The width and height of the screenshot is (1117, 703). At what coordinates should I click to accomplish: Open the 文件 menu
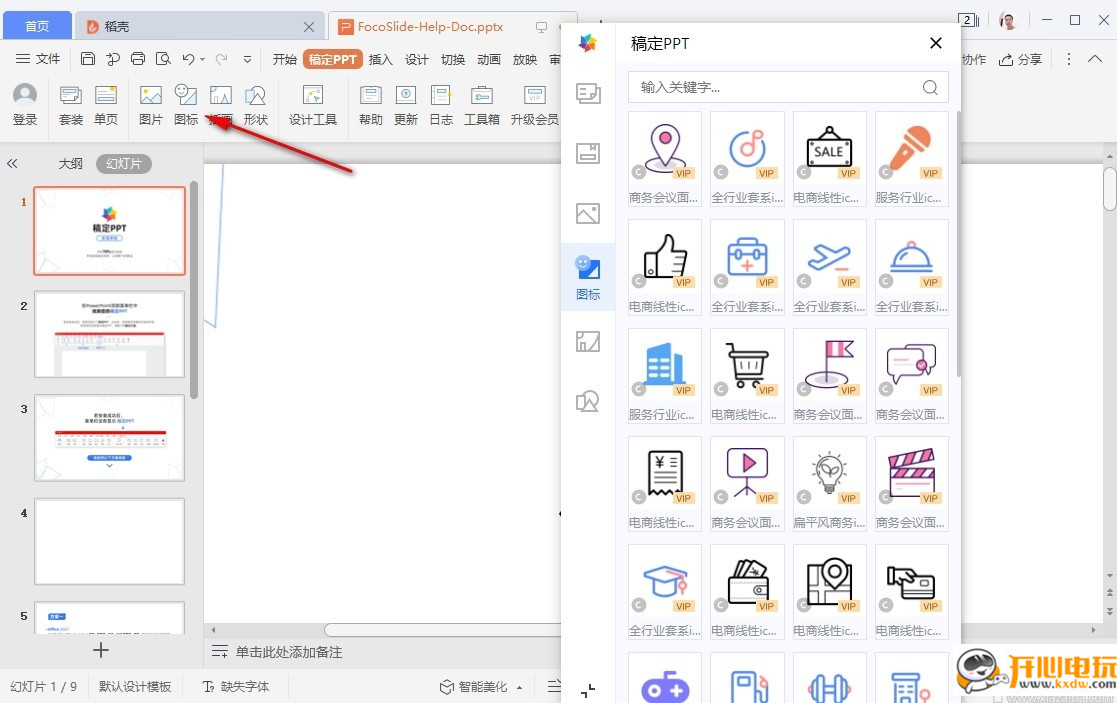46,59
